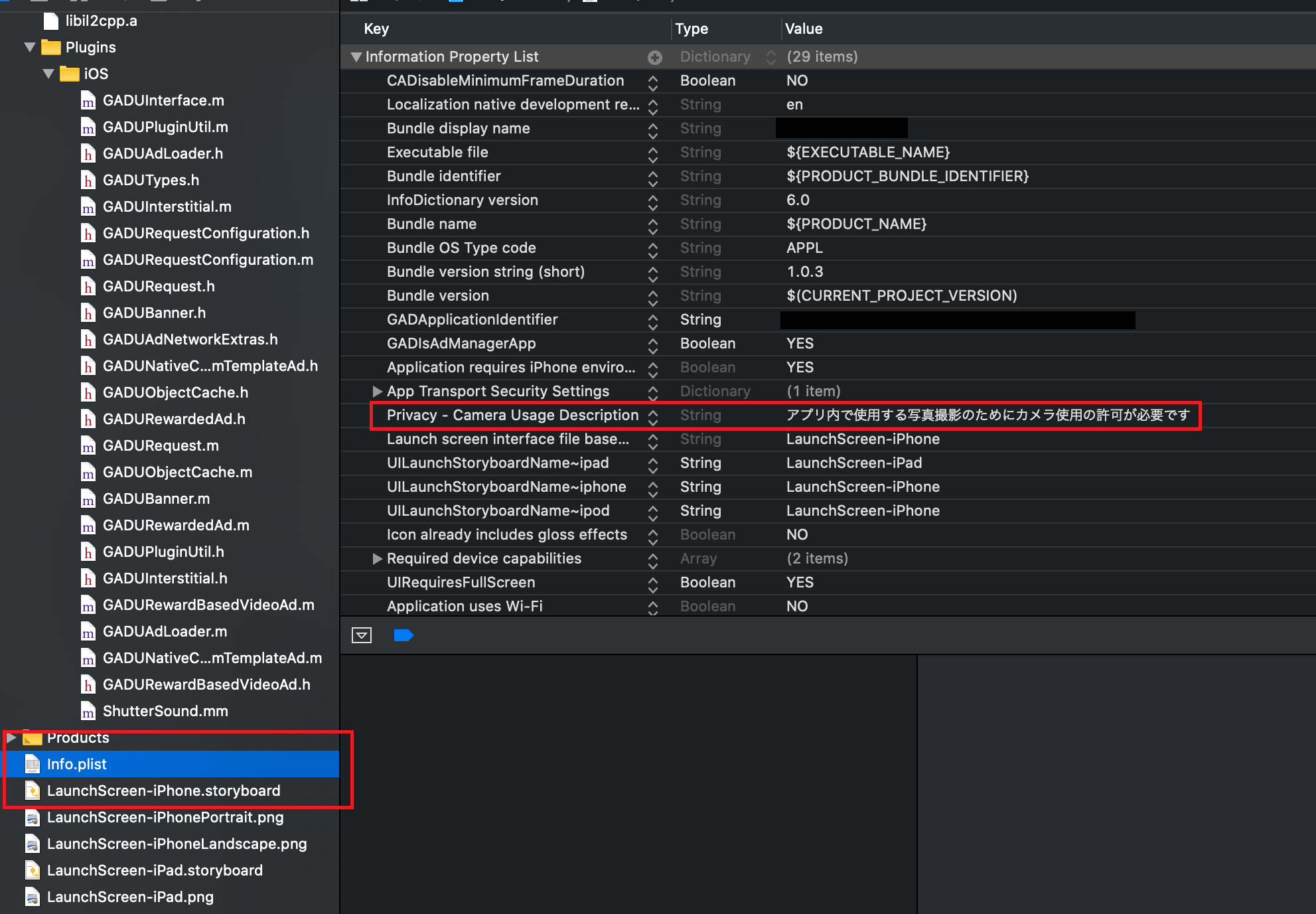Click the stepper for Bundle identifier key

(653, 177)
